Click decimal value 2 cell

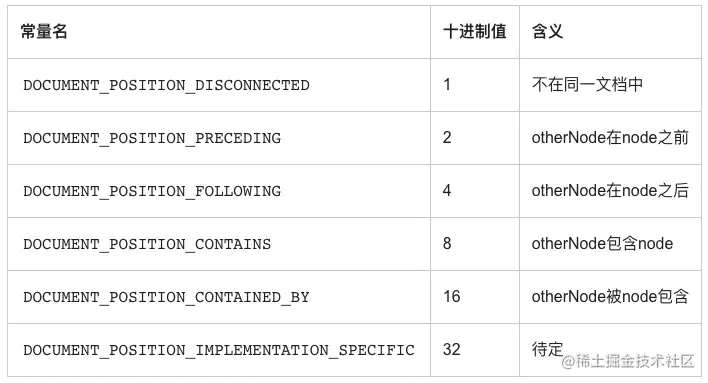coord(475,138)
